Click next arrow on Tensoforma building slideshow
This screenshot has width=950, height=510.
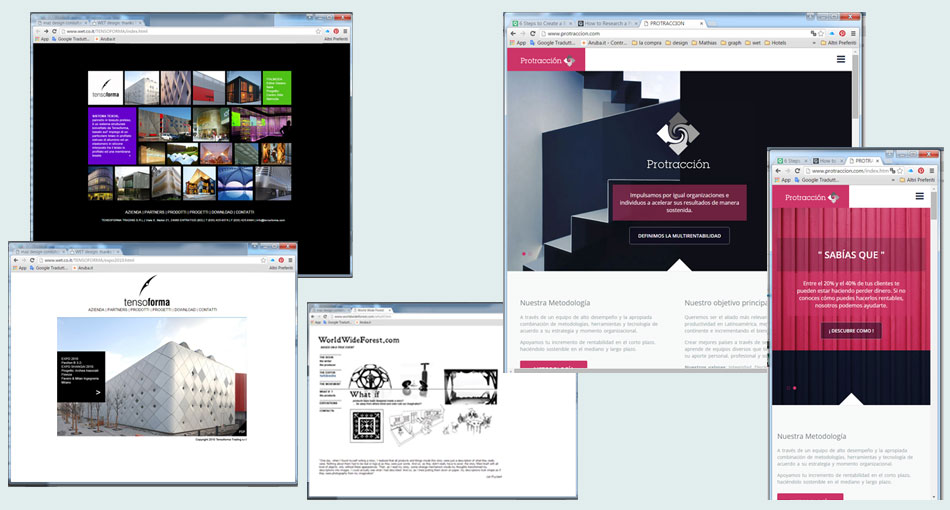pyautogui.click(x=98, y=392)
